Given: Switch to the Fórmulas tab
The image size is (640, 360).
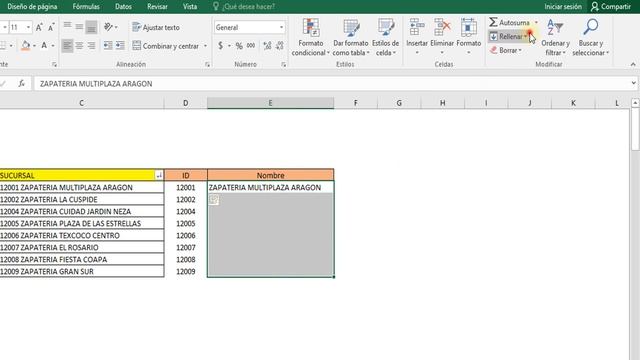Looking at the screenshot, I should click(x=86, y=7).
